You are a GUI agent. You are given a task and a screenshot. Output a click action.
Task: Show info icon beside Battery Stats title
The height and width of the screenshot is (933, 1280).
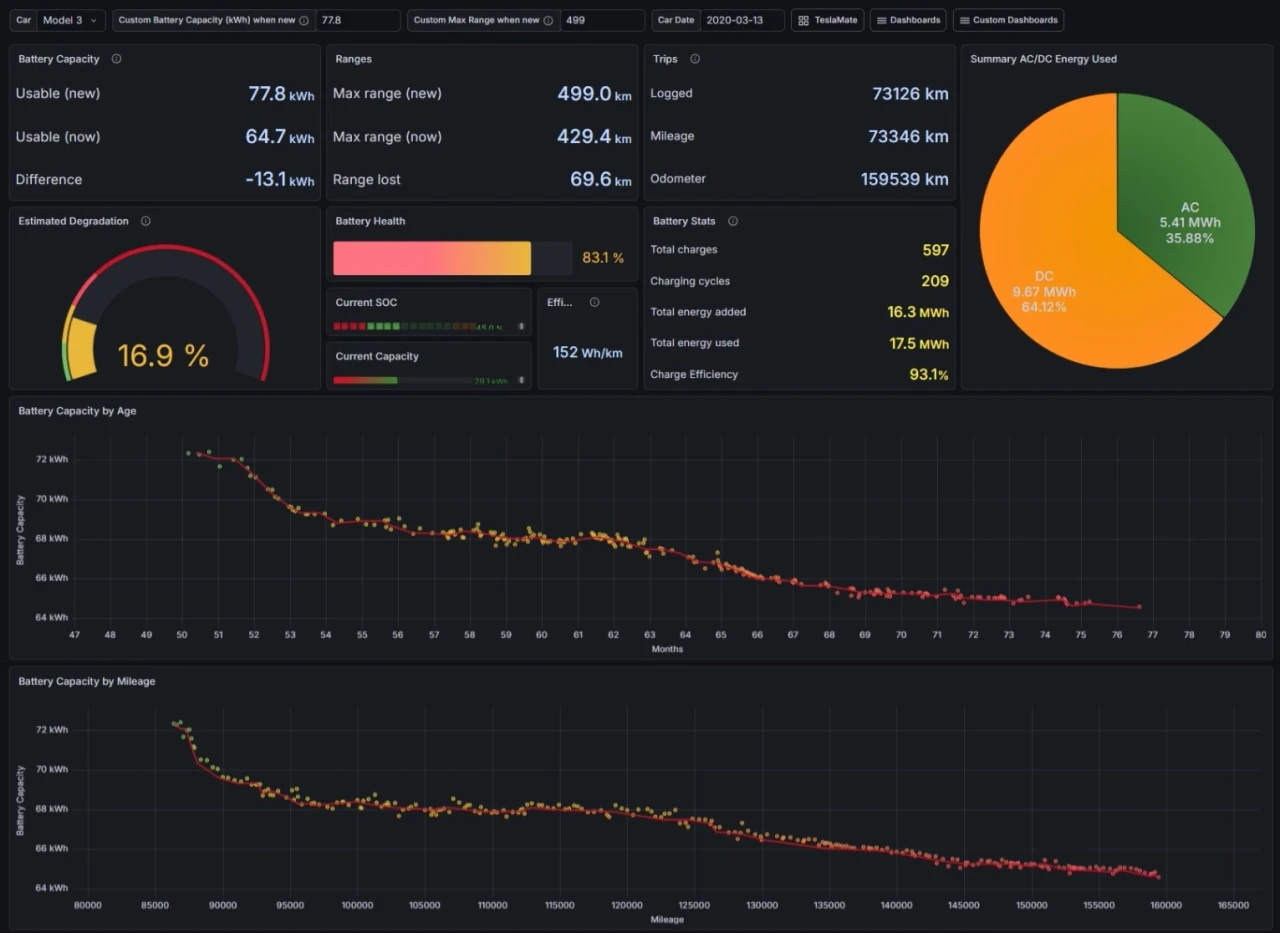click(x=733, y=221)
